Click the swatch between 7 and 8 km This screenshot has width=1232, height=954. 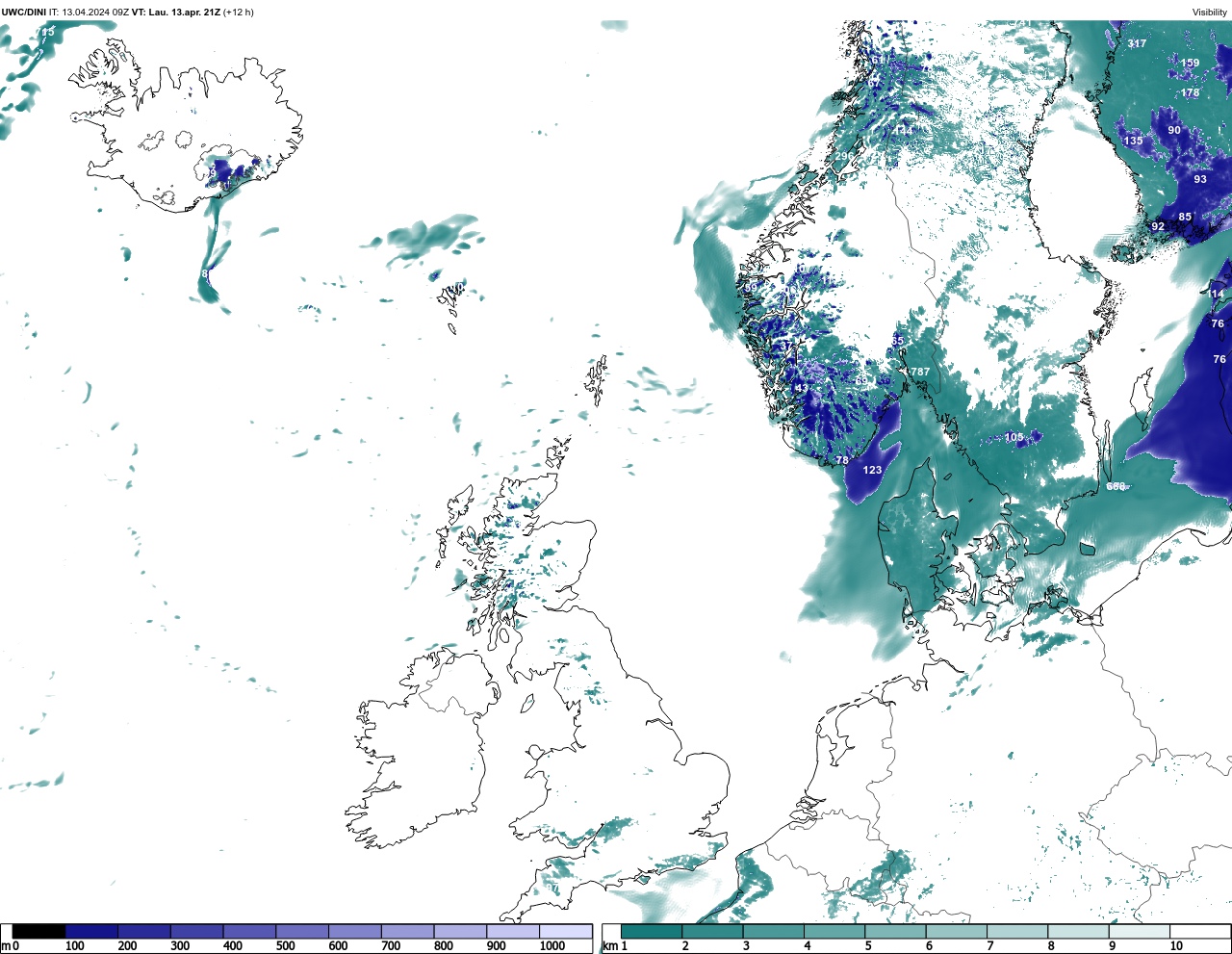(x=1017, y=931)
